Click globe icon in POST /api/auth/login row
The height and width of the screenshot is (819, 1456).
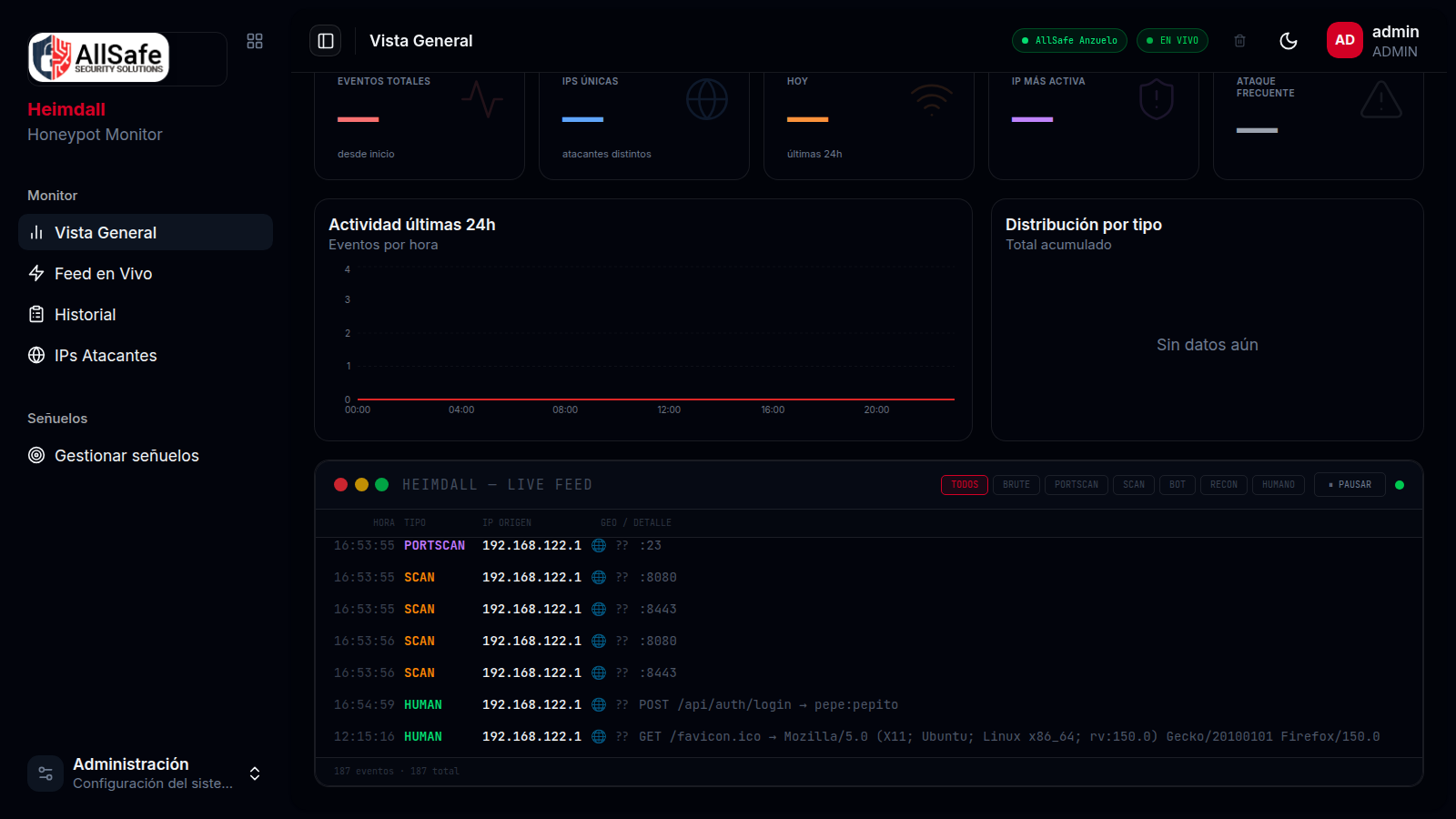point(599,704)
